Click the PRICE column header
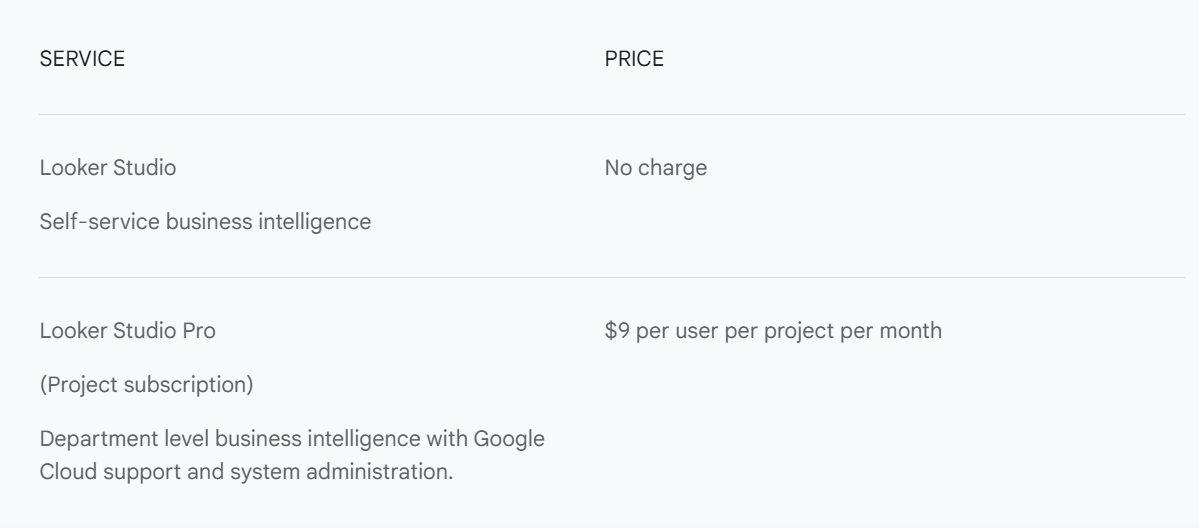Screen dimensions: 1199x528 pyautogui.click(x=634, y=59)
